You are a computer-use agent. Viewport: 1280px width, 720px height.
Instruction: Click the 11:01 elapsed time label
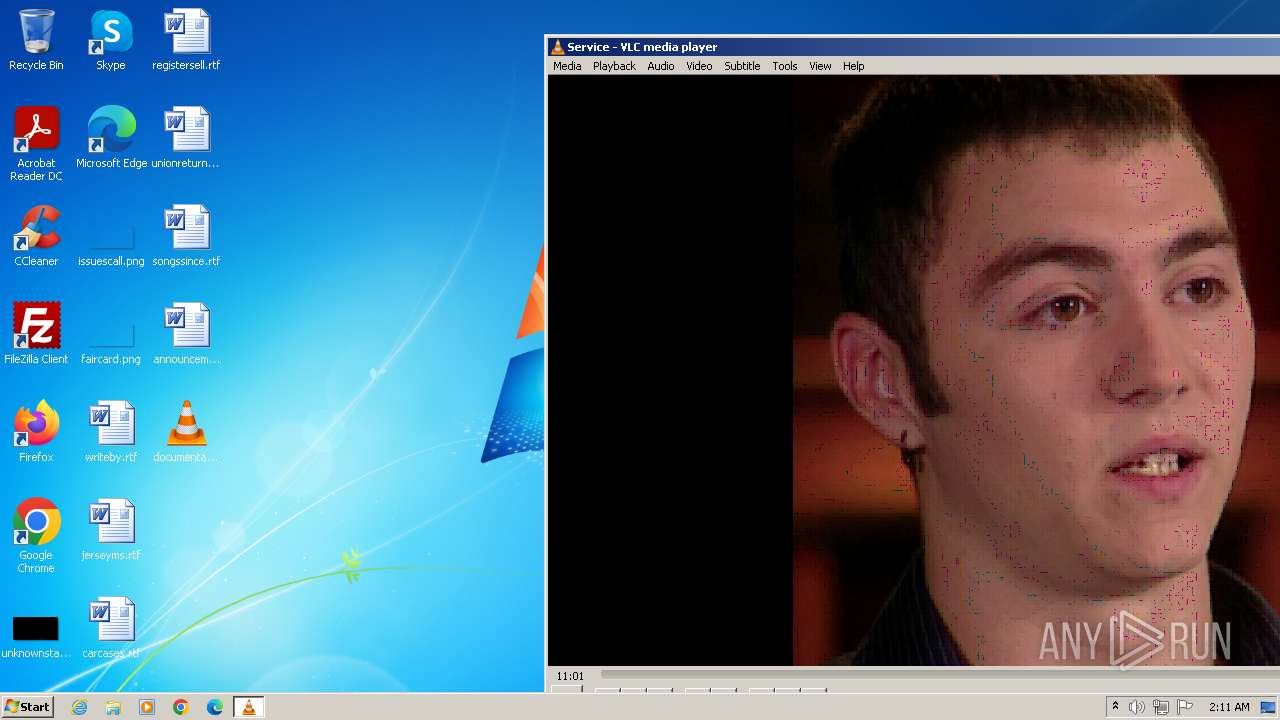tap(570, 676)
